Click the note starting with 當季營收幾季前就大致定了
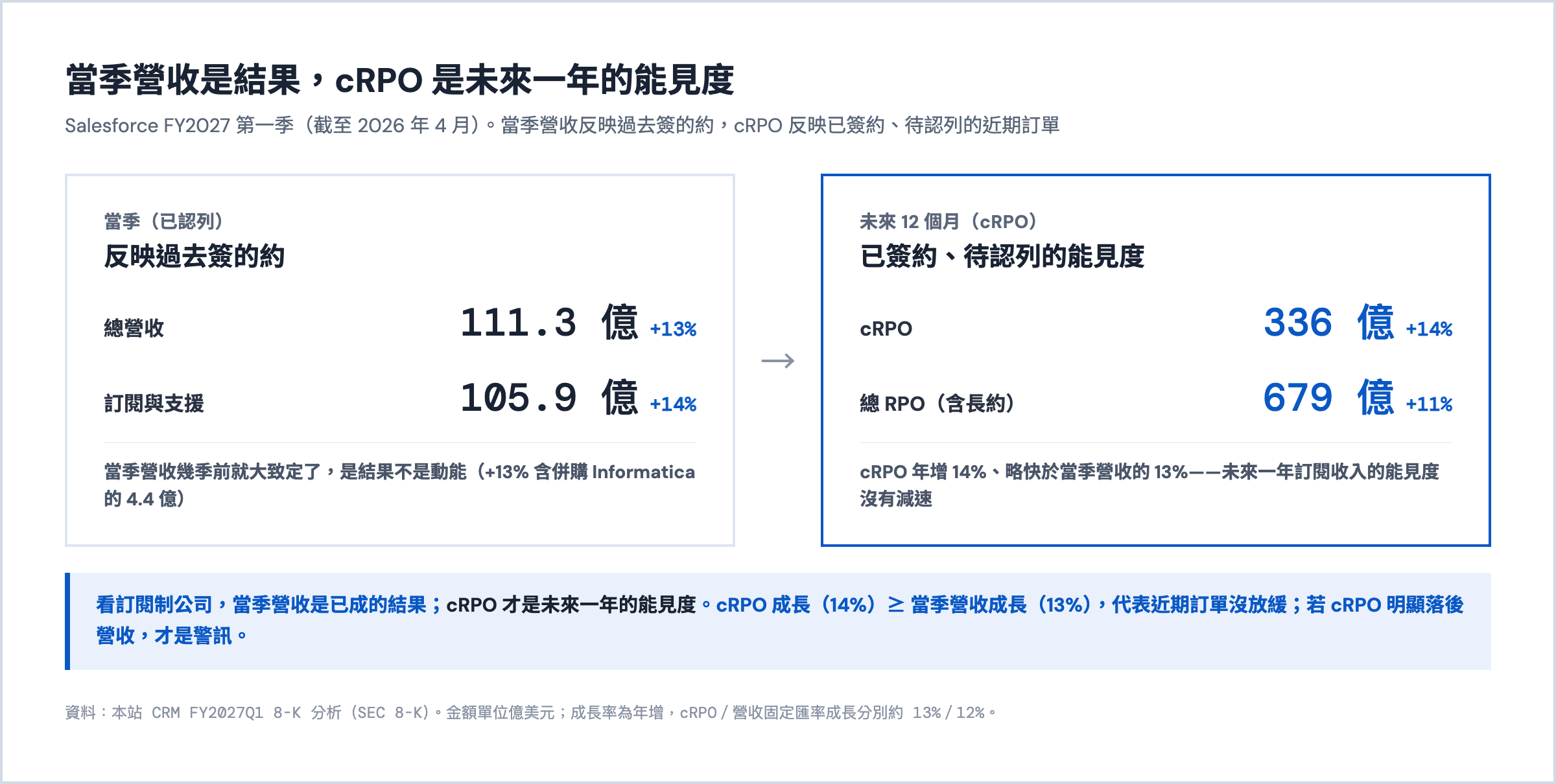The height and width of the screenshot is (784, 1556). click(399, 485)
